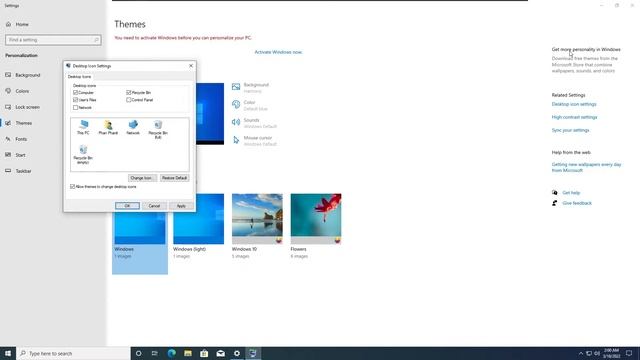Close the Desktop Icon Settings dialog
Viewport: 640px width, 360px height.
191,66
